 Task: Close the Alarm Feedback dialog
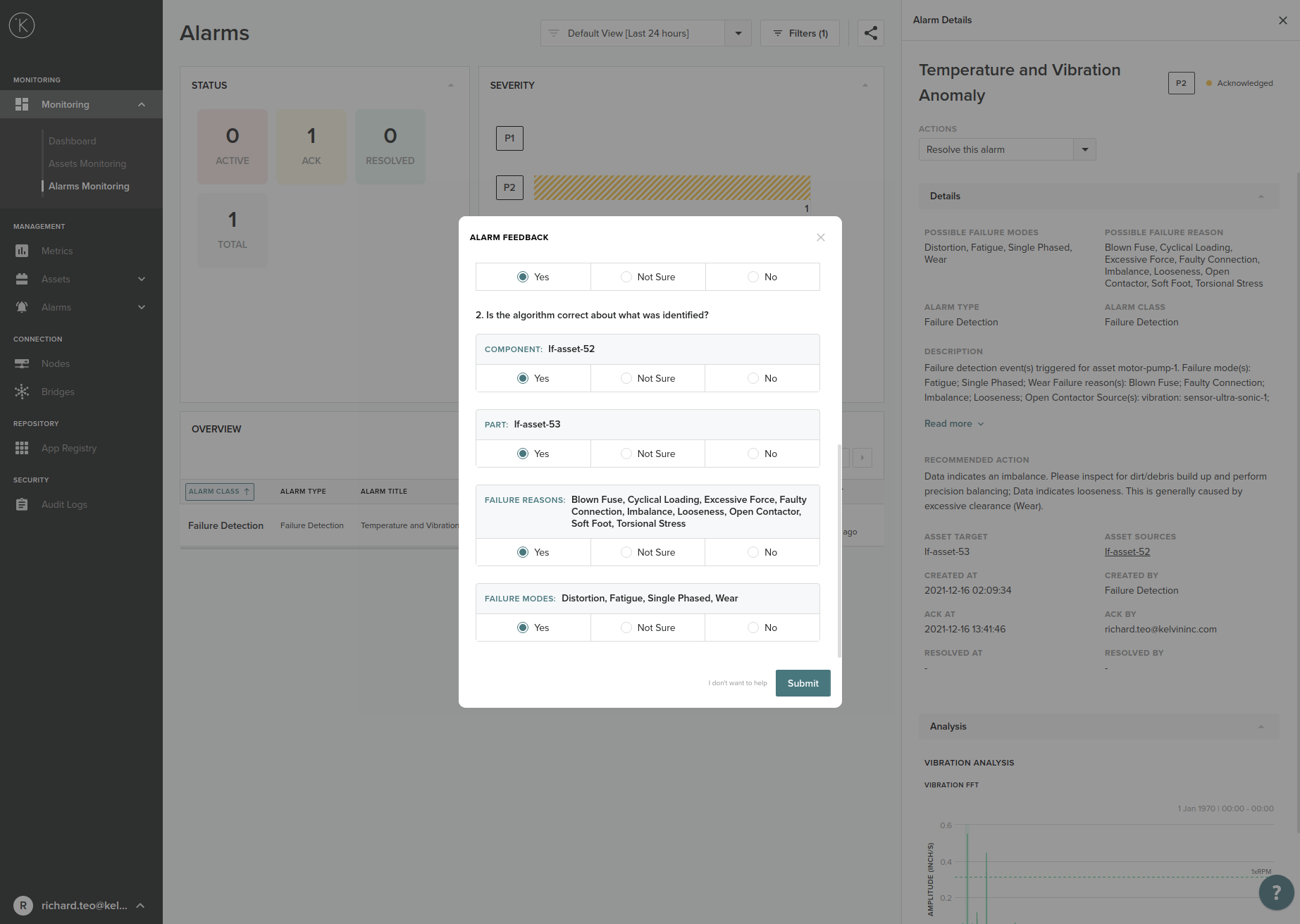[821, 237]
